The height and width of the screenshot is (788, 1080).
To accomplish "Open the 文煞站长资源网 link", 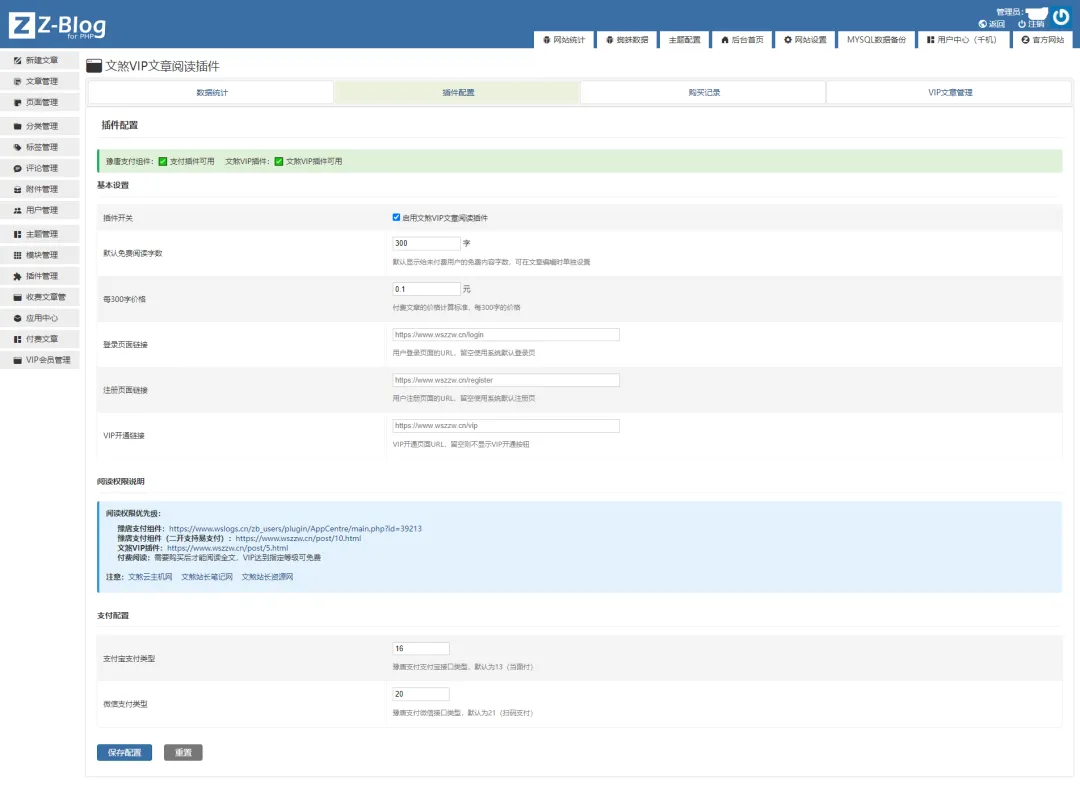I will point(267,577).
